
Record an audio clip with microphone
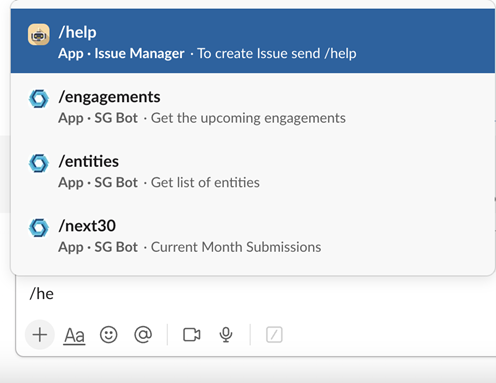(226, 335)
